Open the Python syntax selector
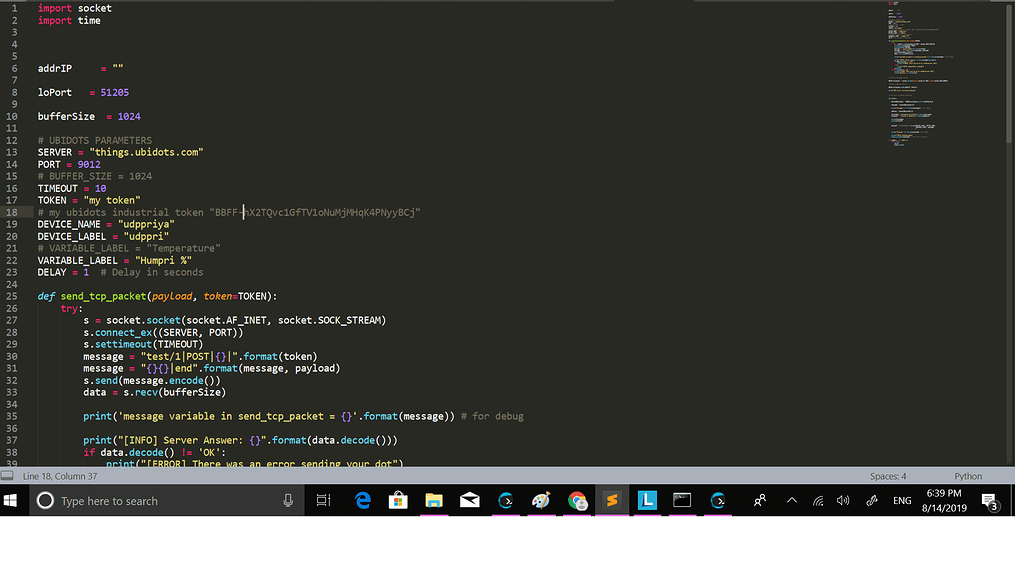 (967, 476)
